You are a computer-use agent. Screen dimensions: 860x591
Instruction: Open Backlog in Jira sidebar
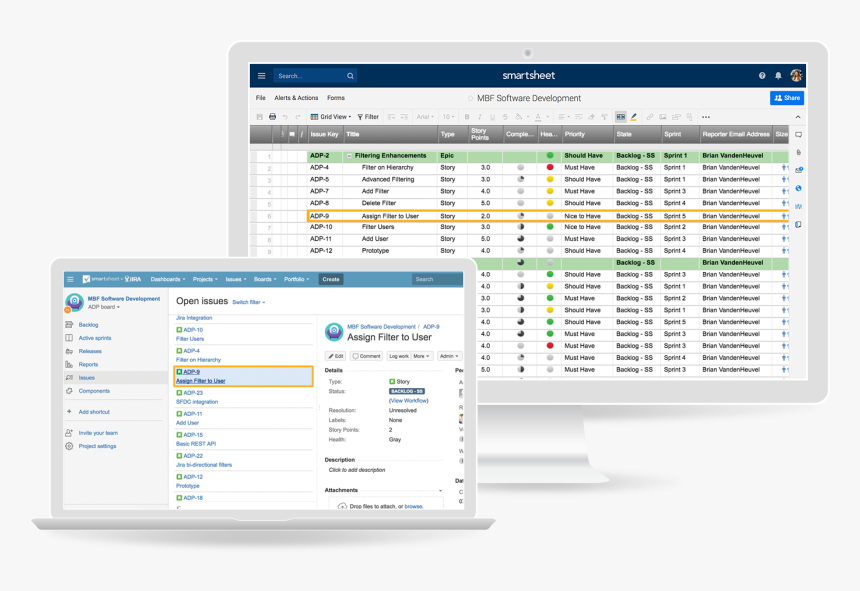pyautogui.click(x=88, y=325)
